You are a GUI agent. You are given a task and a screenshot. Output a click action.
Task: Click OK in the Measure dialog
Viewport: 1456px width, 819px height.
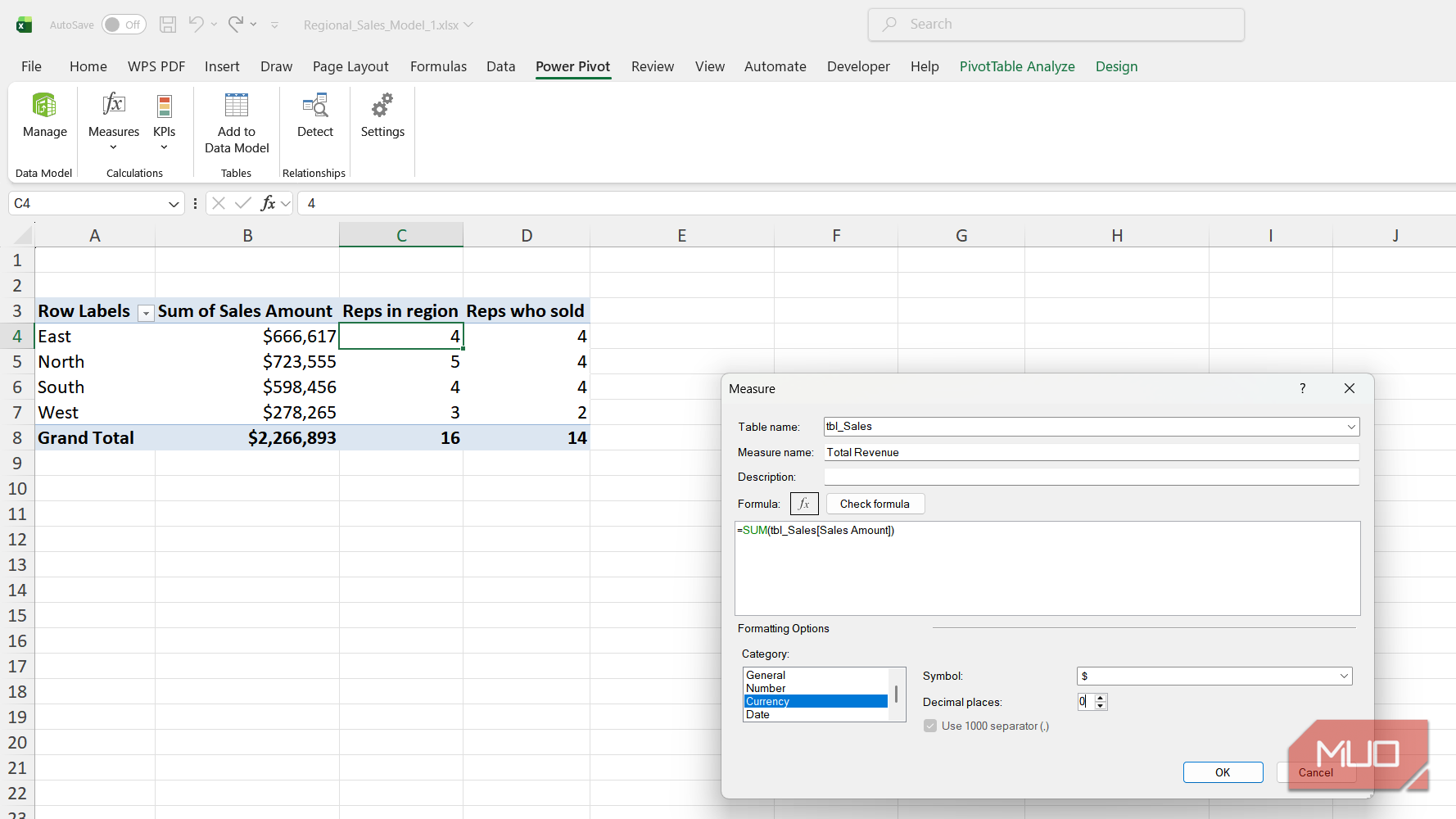click(1223, 772)
